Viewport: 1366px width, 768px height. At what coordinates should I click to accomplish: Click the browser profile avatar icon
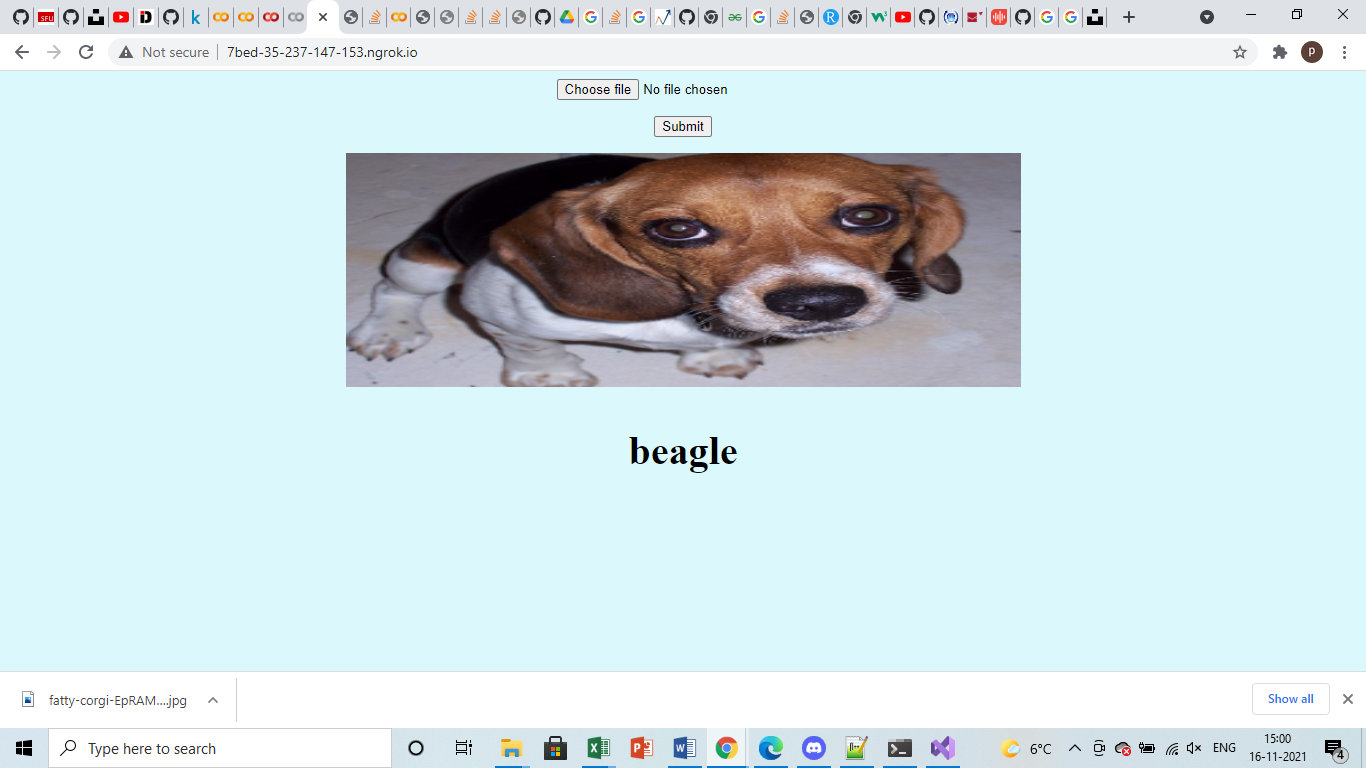point(1313,51)
